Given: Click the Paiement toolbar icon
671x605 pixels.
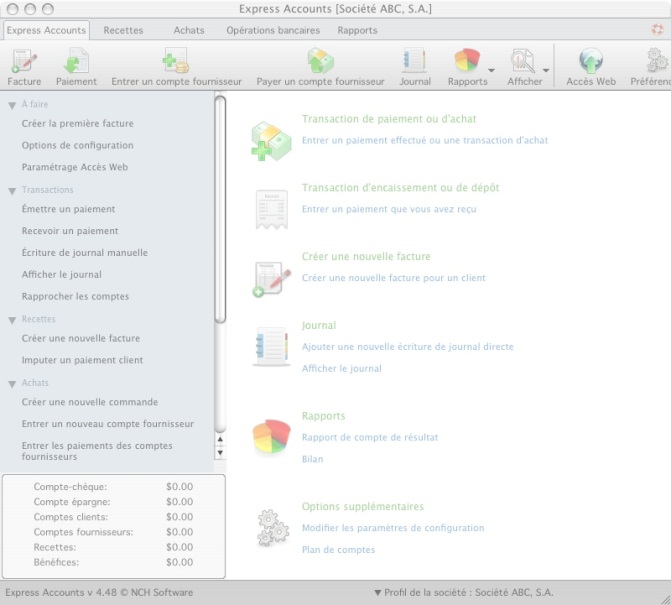Looking at the screenshot, I should 76,62.
